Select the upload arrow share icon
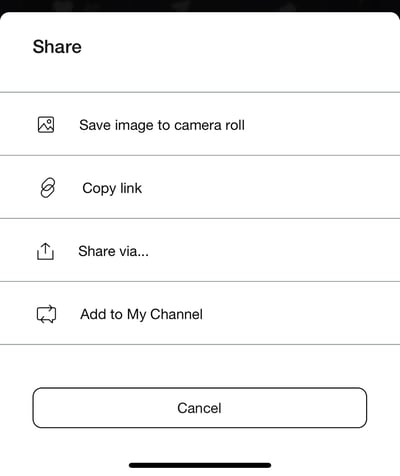 pos(45,251)
